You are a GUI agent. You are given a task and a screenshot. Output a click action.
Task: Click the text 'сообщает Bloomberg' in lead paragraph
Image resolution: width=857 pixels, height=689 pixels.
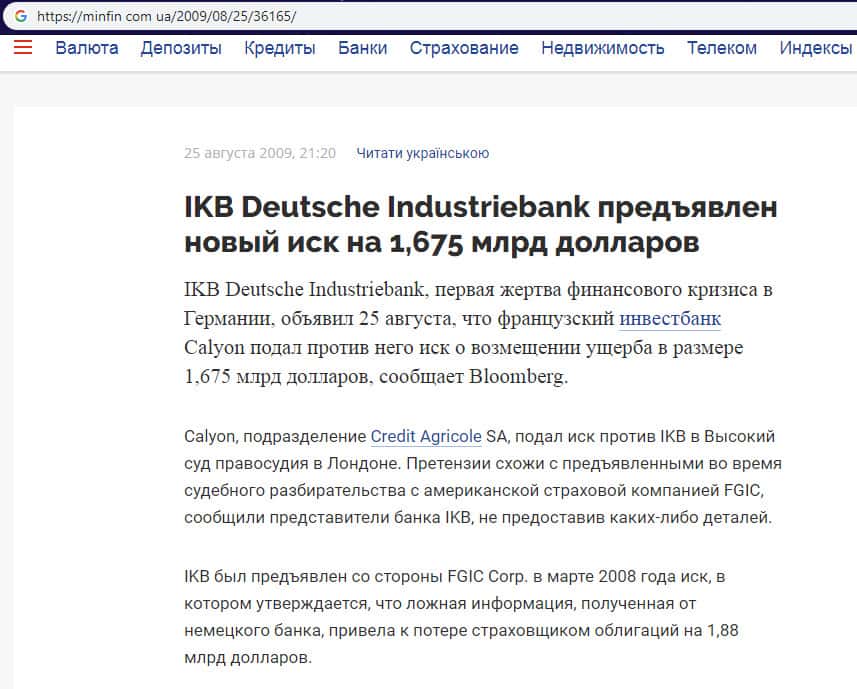[x=473, y=376]
